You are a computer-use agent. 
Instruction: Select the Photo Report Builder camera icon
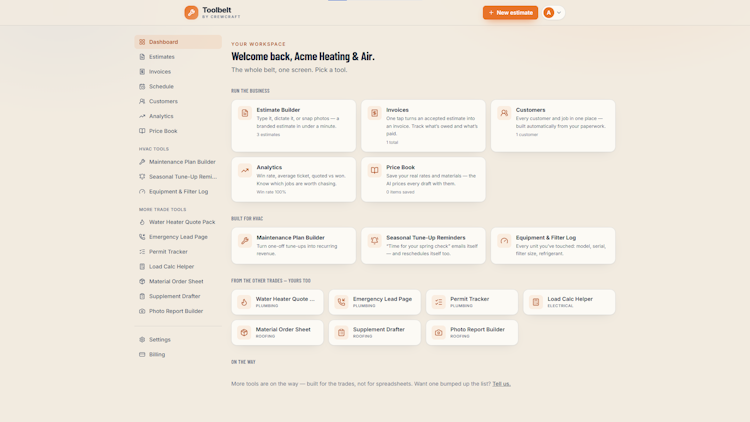click(439, 333)
